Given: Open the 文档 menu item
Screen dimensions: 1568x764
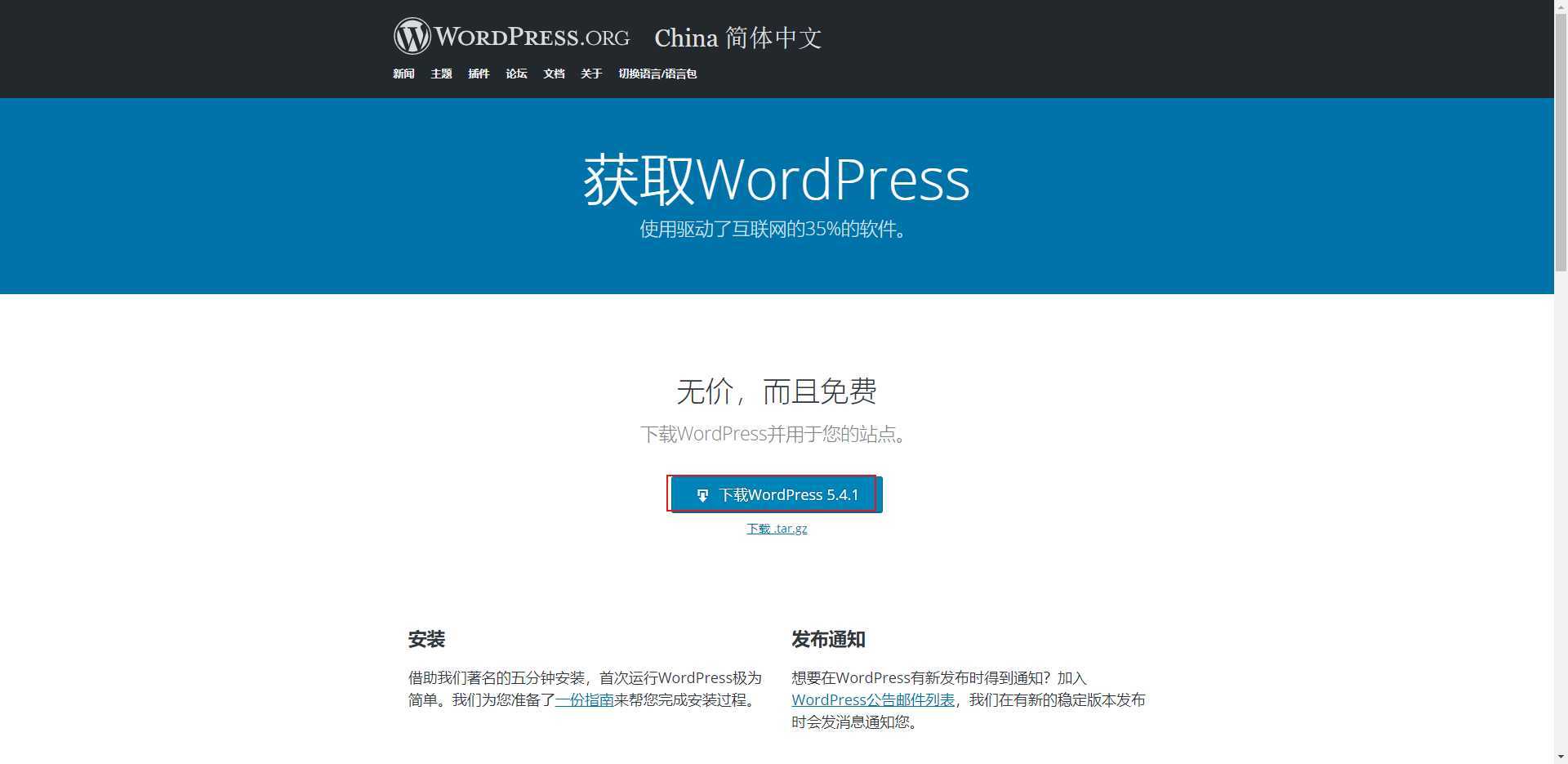Looking at the screenshot, I should pyautogui.click(x=554, y=74).
